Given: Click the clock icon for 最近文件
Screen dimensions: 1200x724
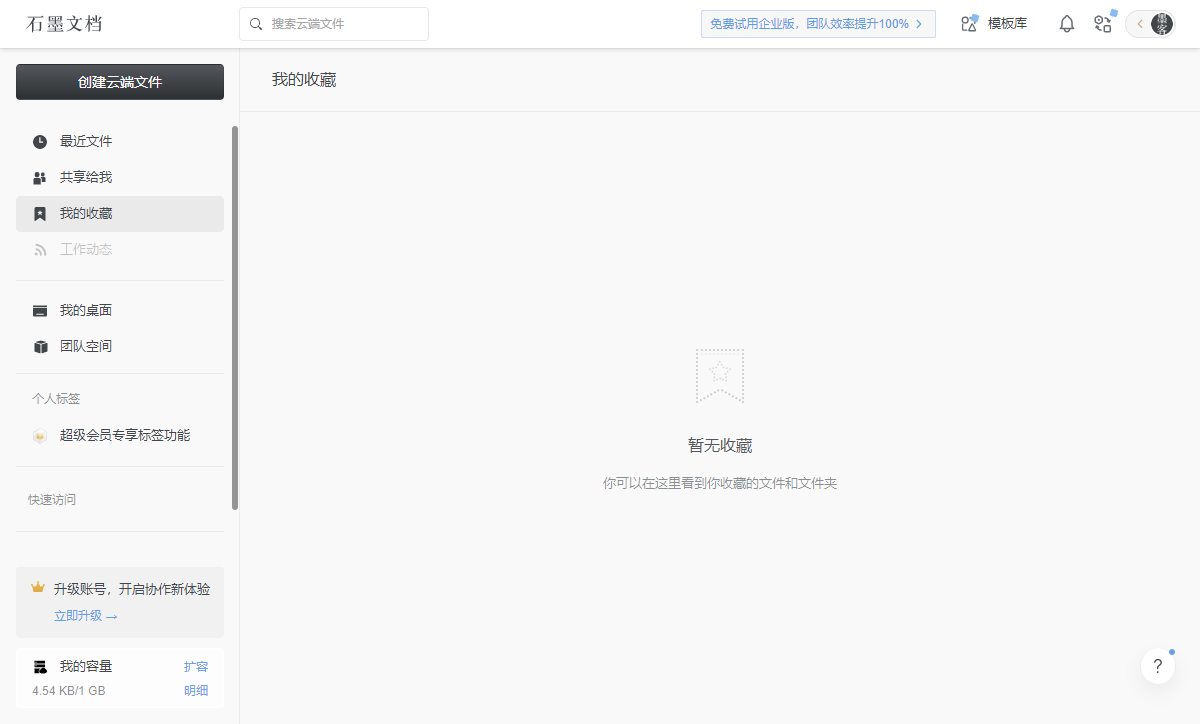Looking at the screenshot, I should click(x=40, y=142).
